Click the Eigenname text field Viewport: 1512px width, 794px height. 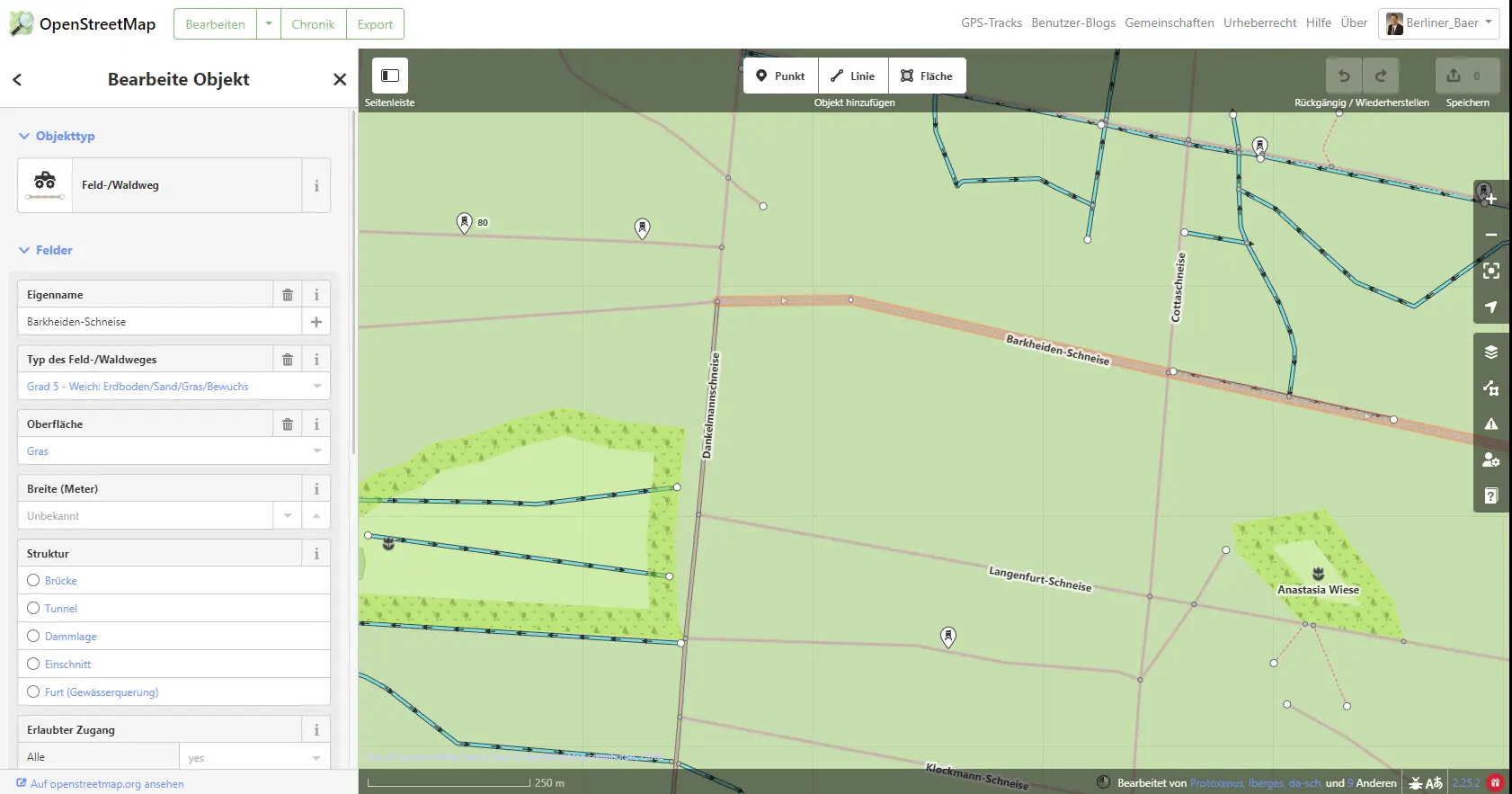tap(158, 322)
